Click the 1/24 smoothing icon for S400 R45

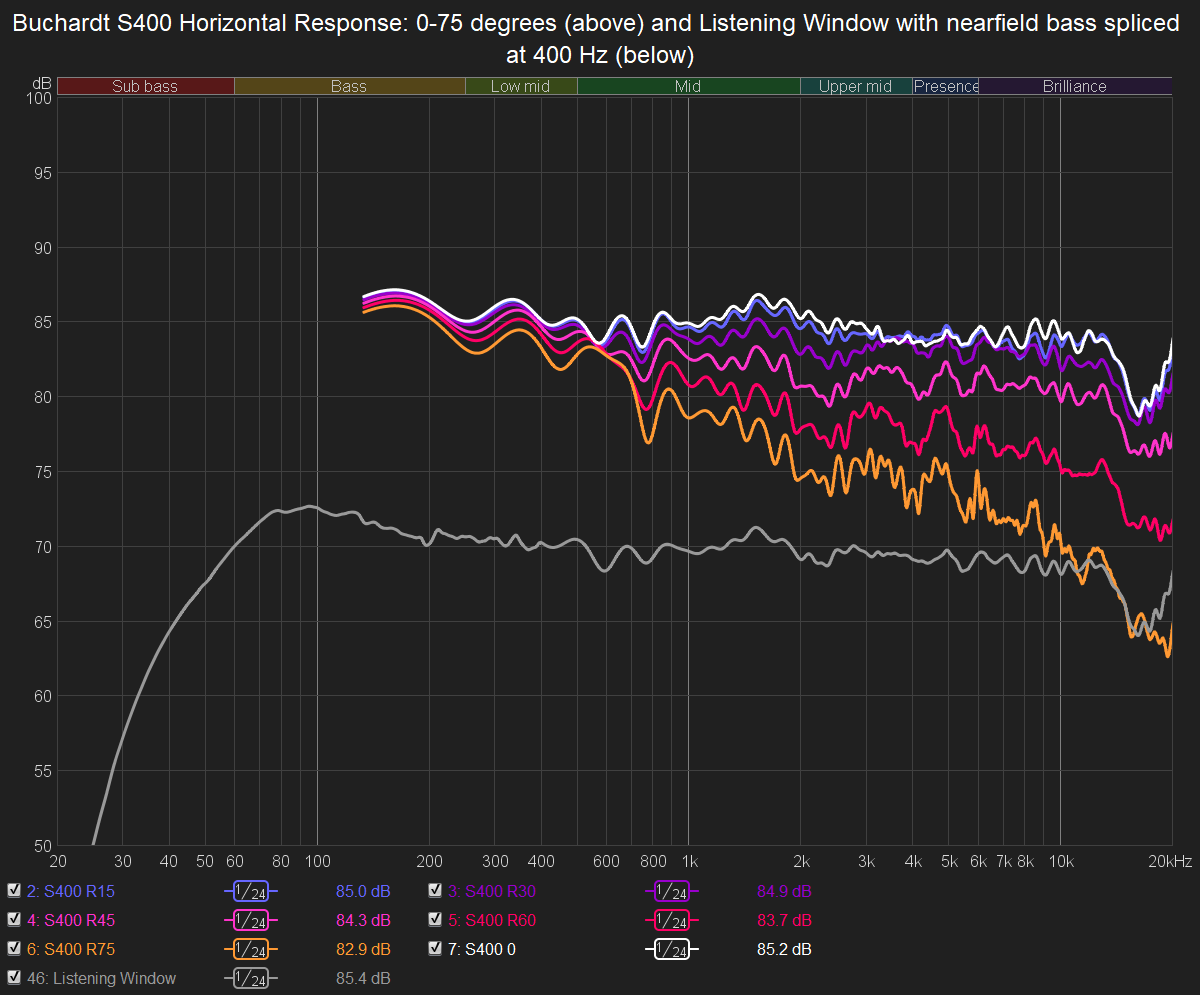[x=252, y=919]
